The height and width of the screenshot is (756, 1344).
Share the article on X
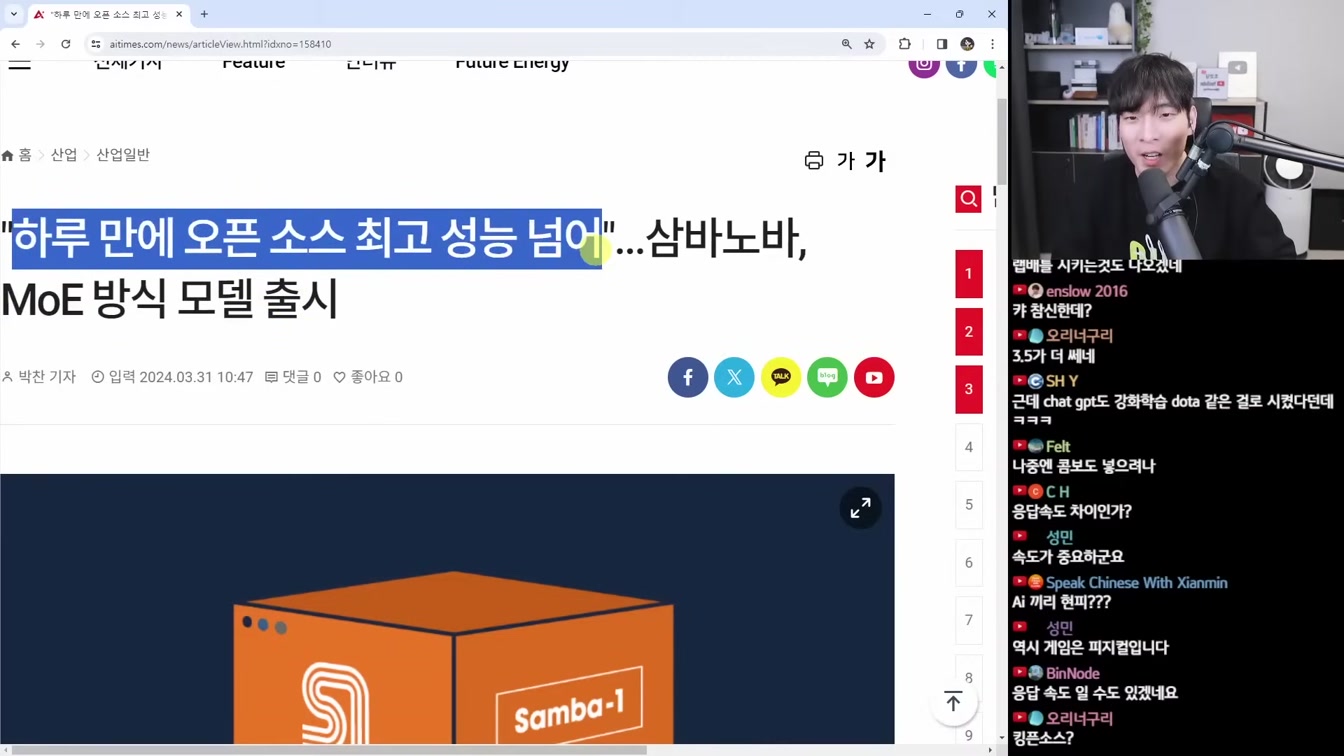click(734, 377)
